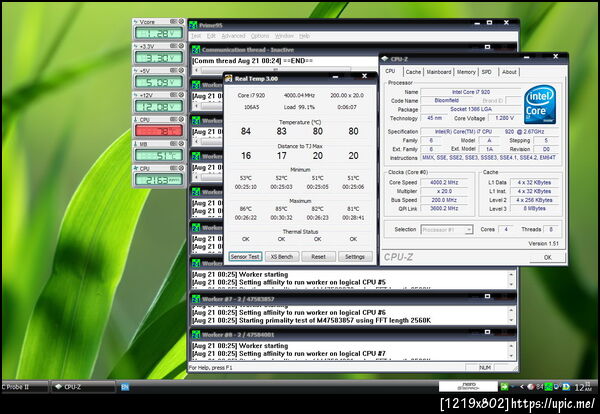The image size is (600, 414).
Task: Open settings icon on the +3.3V monitor widget
Action: (x=173, y=46)
